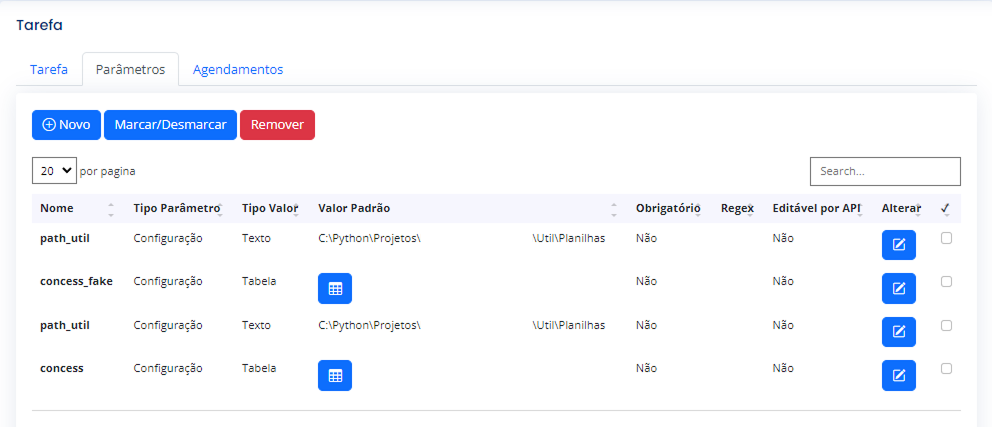Open the 20 per page dropdown
Image resolution: width=992 pixels, height=427 pixels.
(x=54, y=171)
